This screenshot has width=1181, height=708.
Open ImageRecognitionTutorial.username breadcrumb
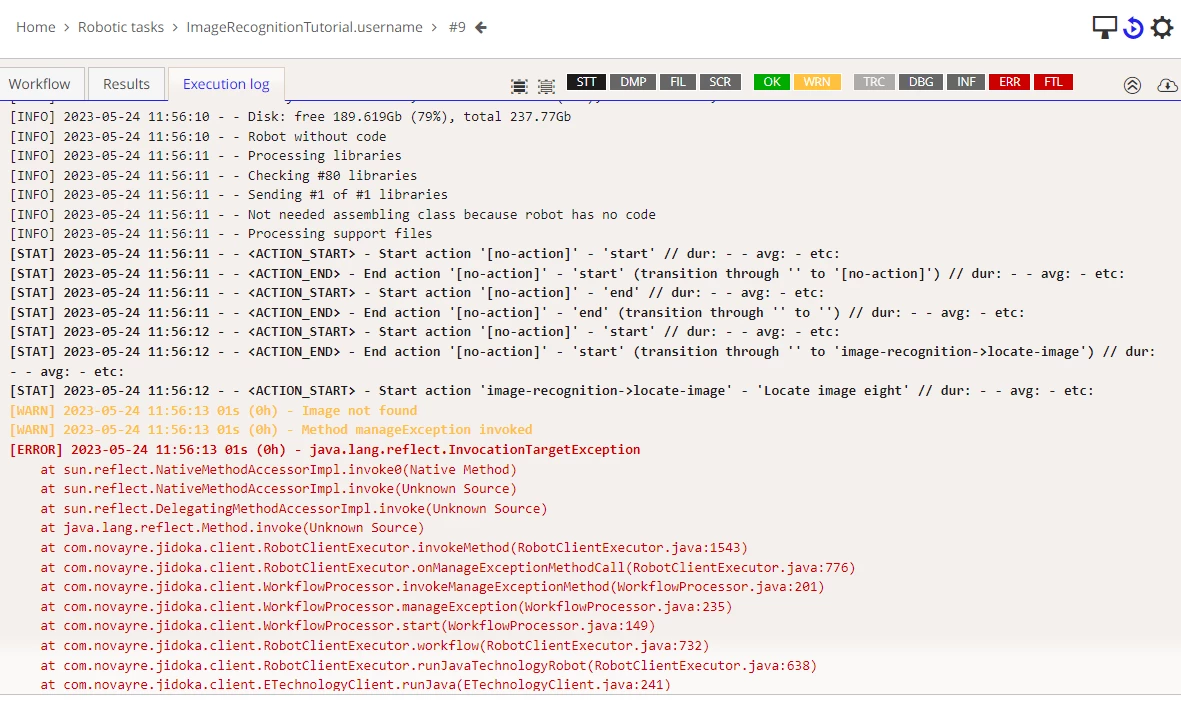(x=304, y=27)
